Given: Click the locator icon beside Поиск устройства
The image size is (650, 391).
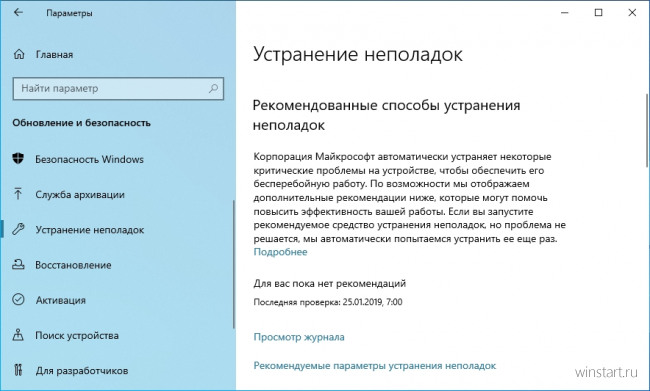Looking at the screenshot, I should coord(18,335).
